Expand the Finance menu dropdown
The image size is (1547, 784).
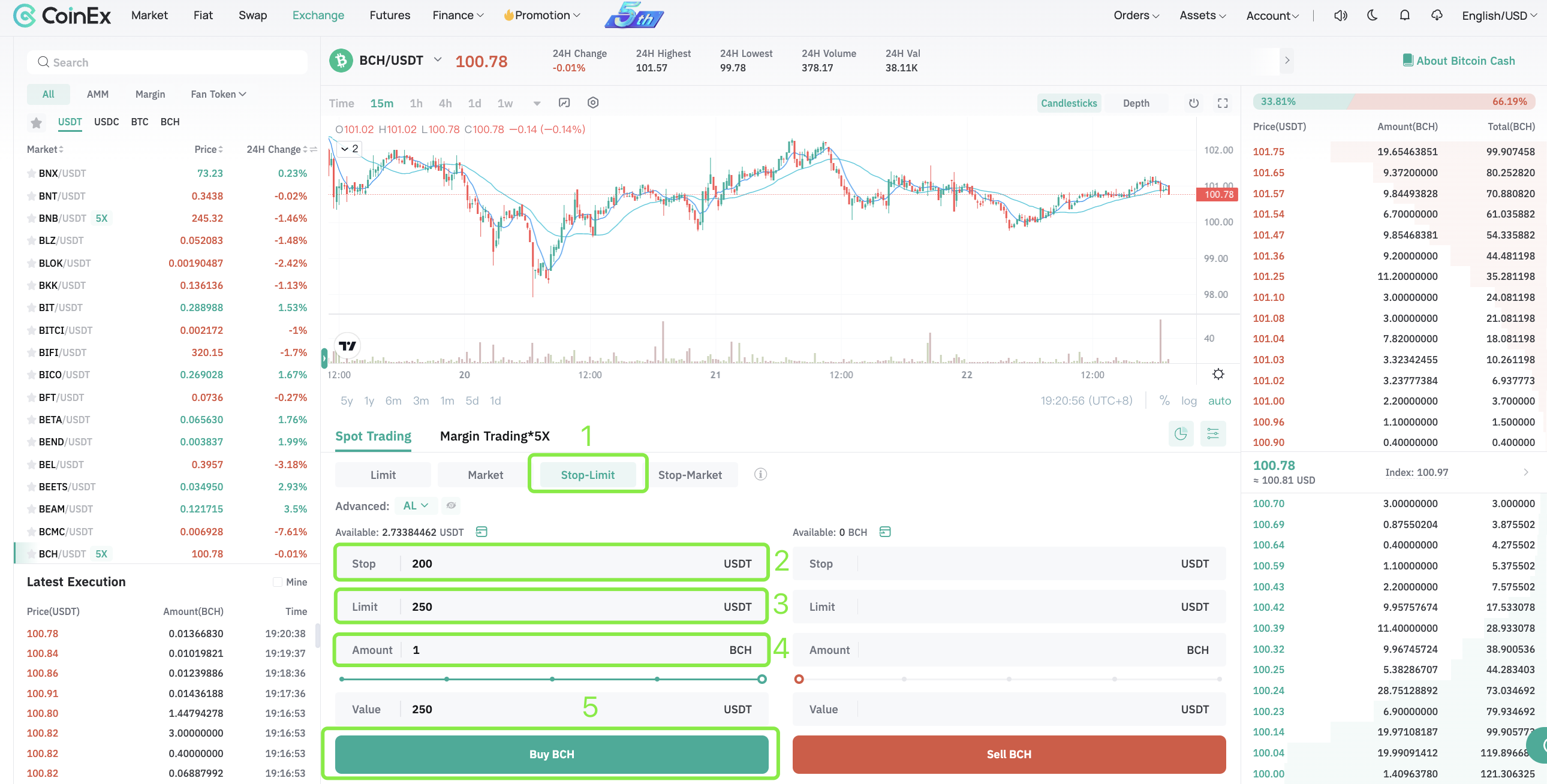point(458,16)
